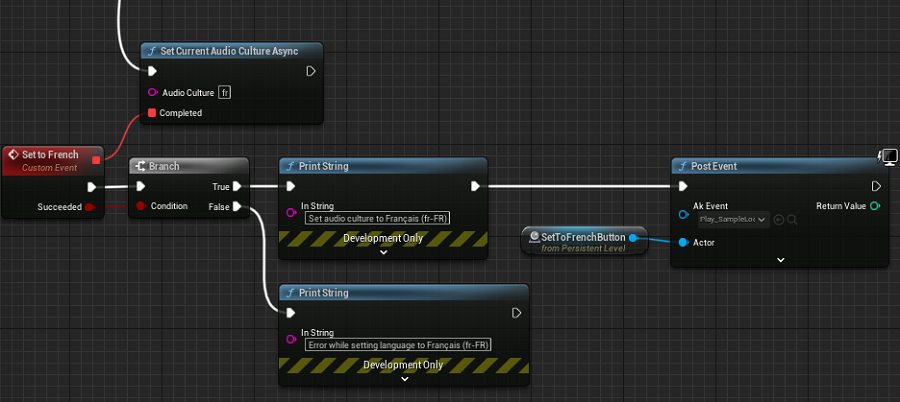900x402 pixels.
Task: Click the Branch node icon
Action: click(140, 166)
